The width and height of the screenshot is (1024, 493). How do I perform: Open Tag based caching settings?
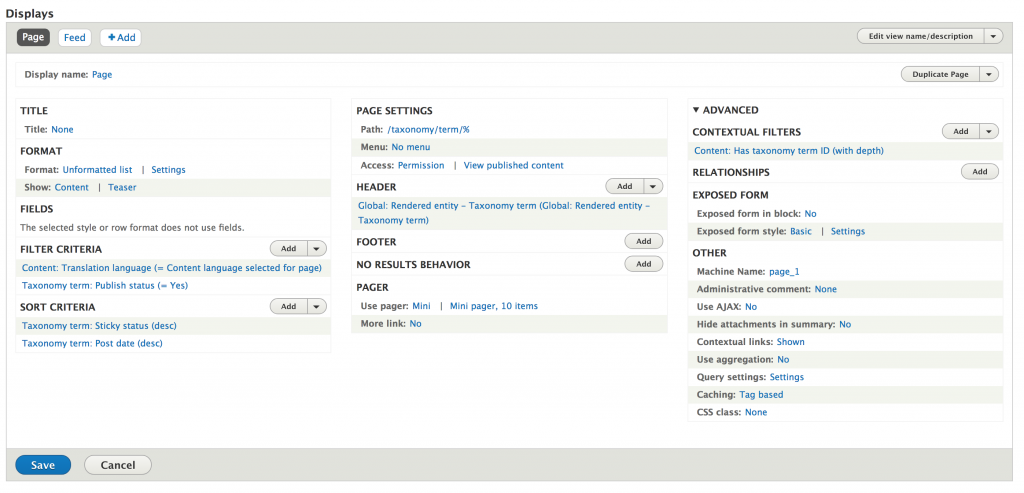(761, 395)
